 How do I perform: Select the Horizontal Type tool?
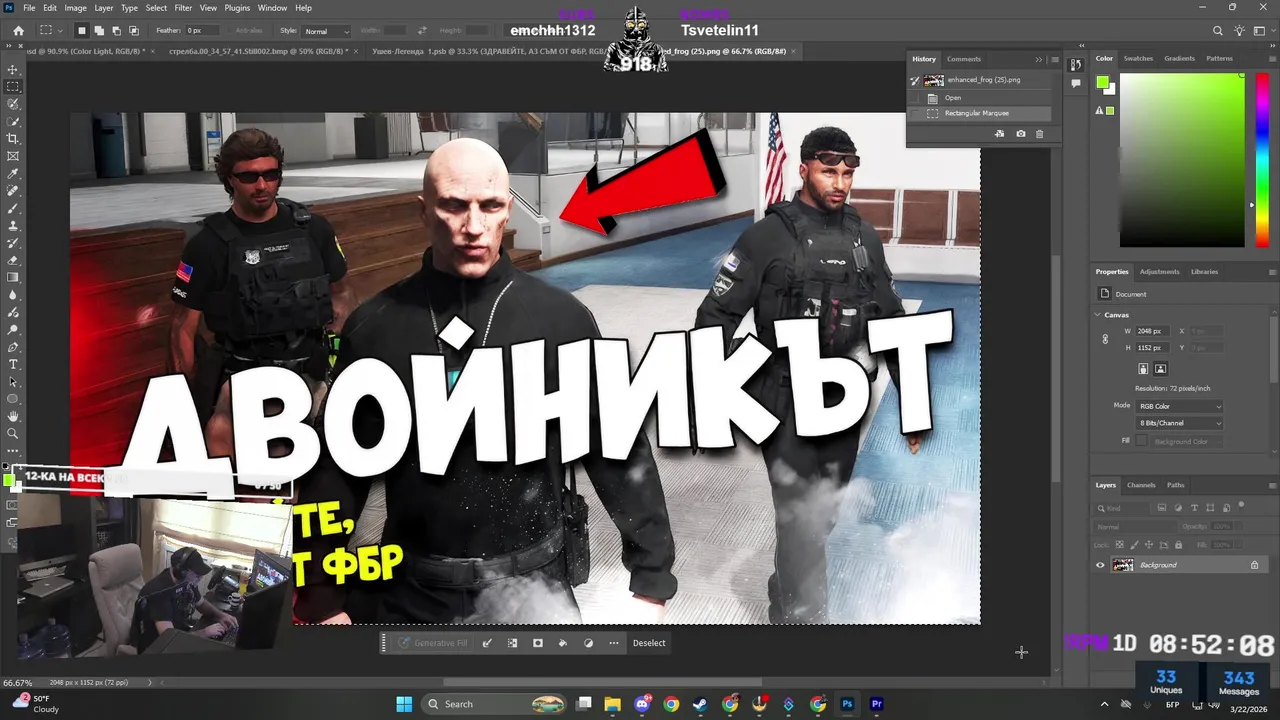click(x=13, y=364)
